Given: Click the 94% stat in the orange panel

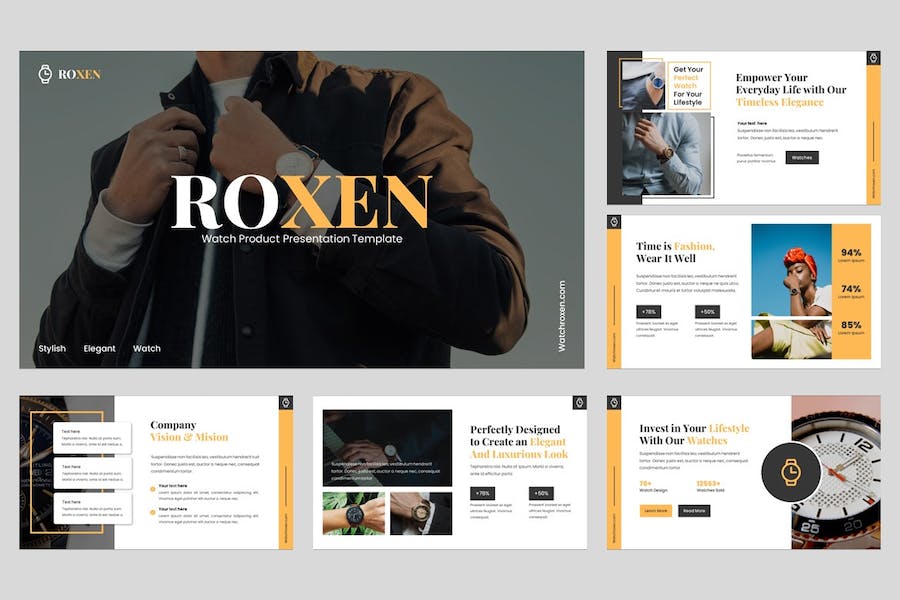Looking at the screenshot, I should click(x=851, y=253).
